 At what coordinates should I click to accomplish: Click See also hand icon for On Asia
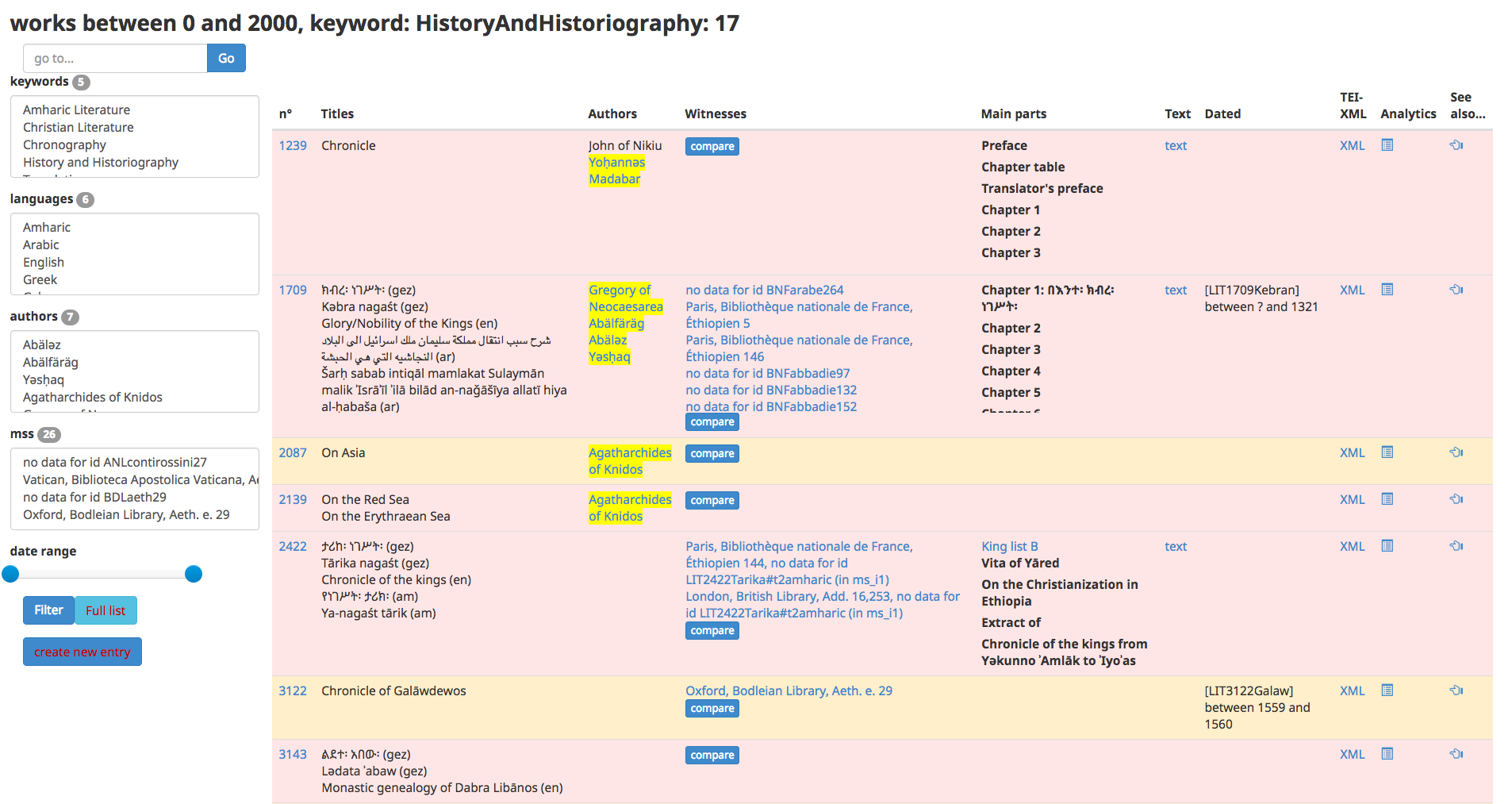point(1456,452)
